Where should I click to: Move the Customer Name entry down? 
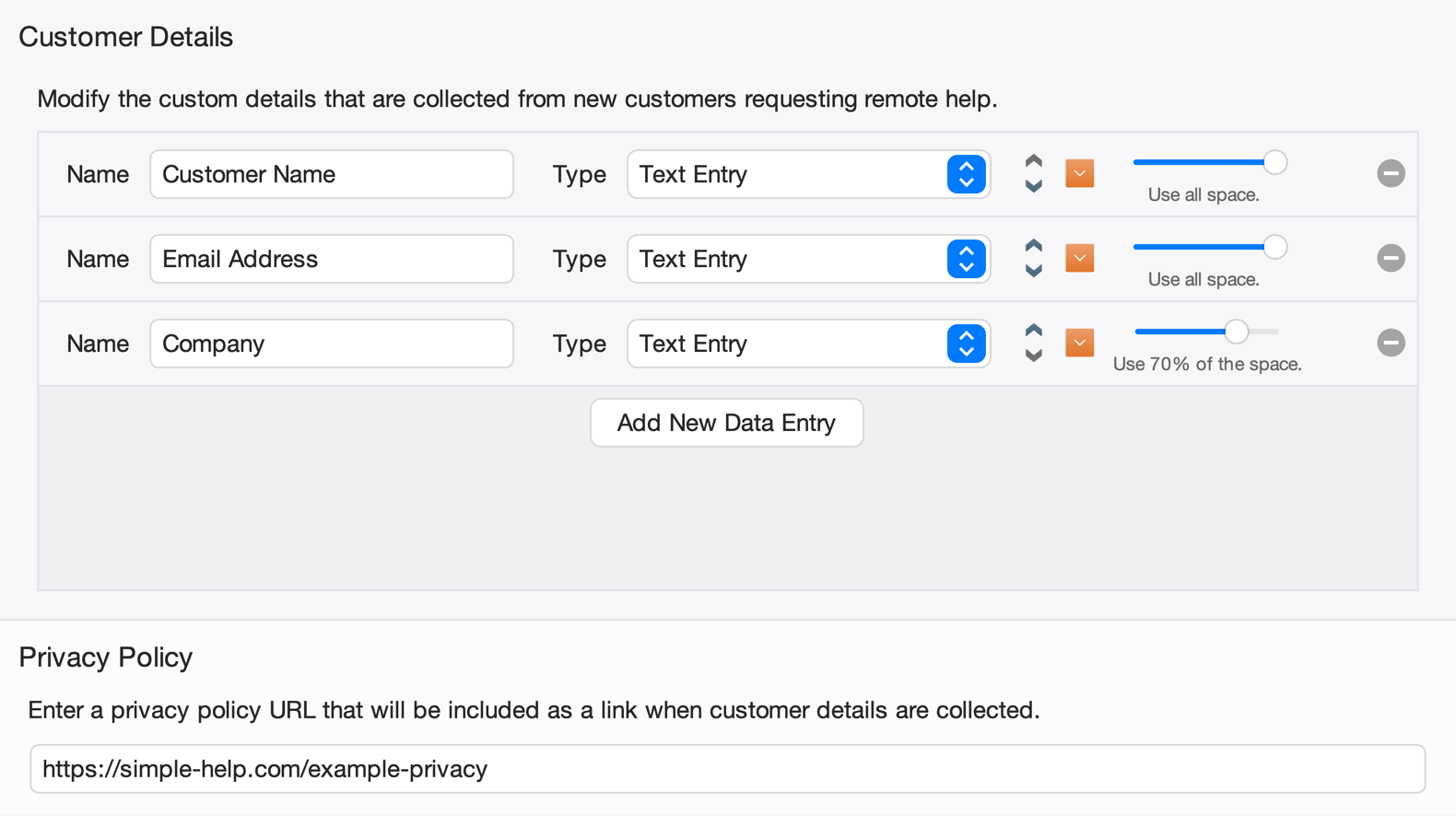click(1034, 186)
